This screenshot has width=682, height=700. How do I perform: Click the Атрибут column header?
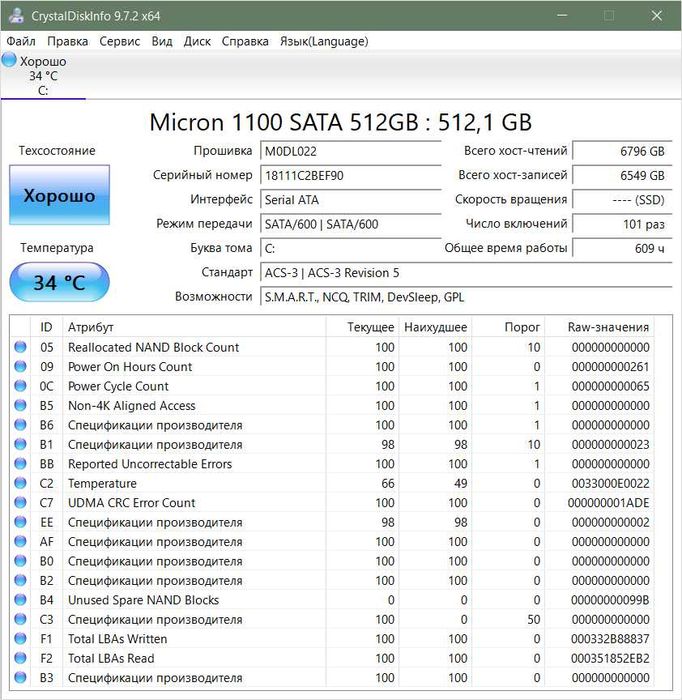194,327
